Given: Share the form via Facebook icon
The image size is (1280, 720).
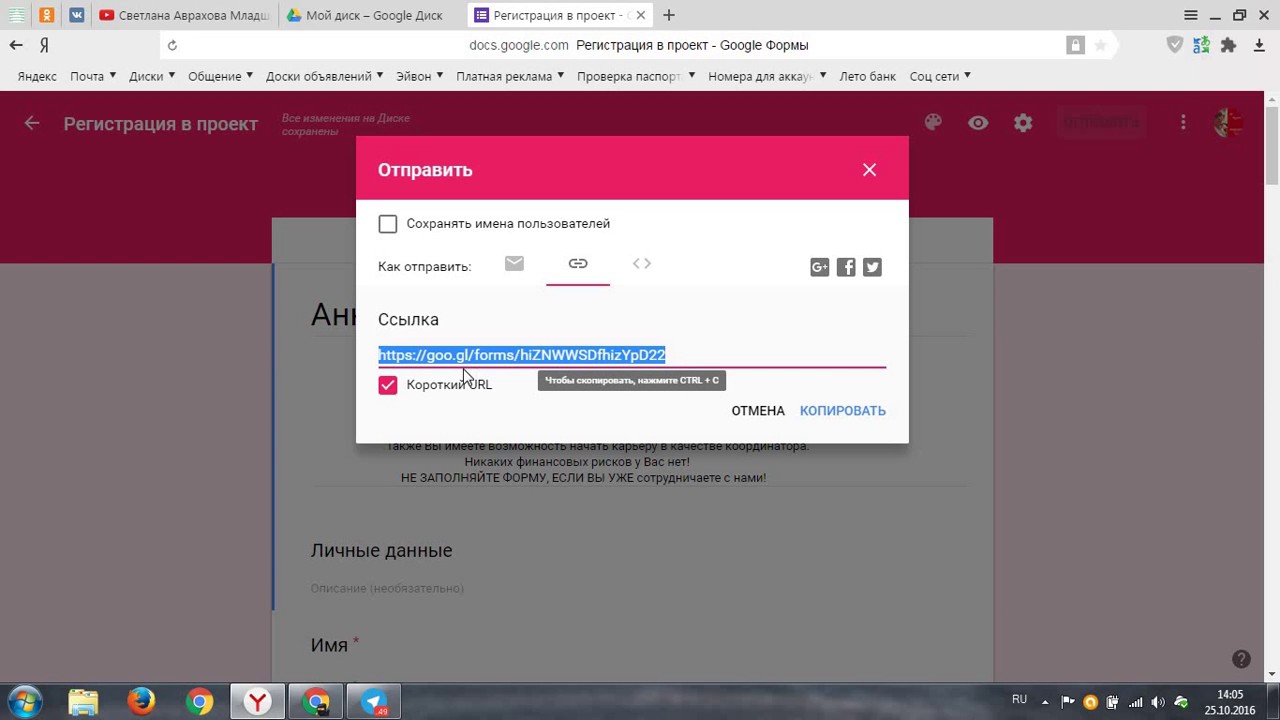Looking at the screenshot, I should (846, 267).
